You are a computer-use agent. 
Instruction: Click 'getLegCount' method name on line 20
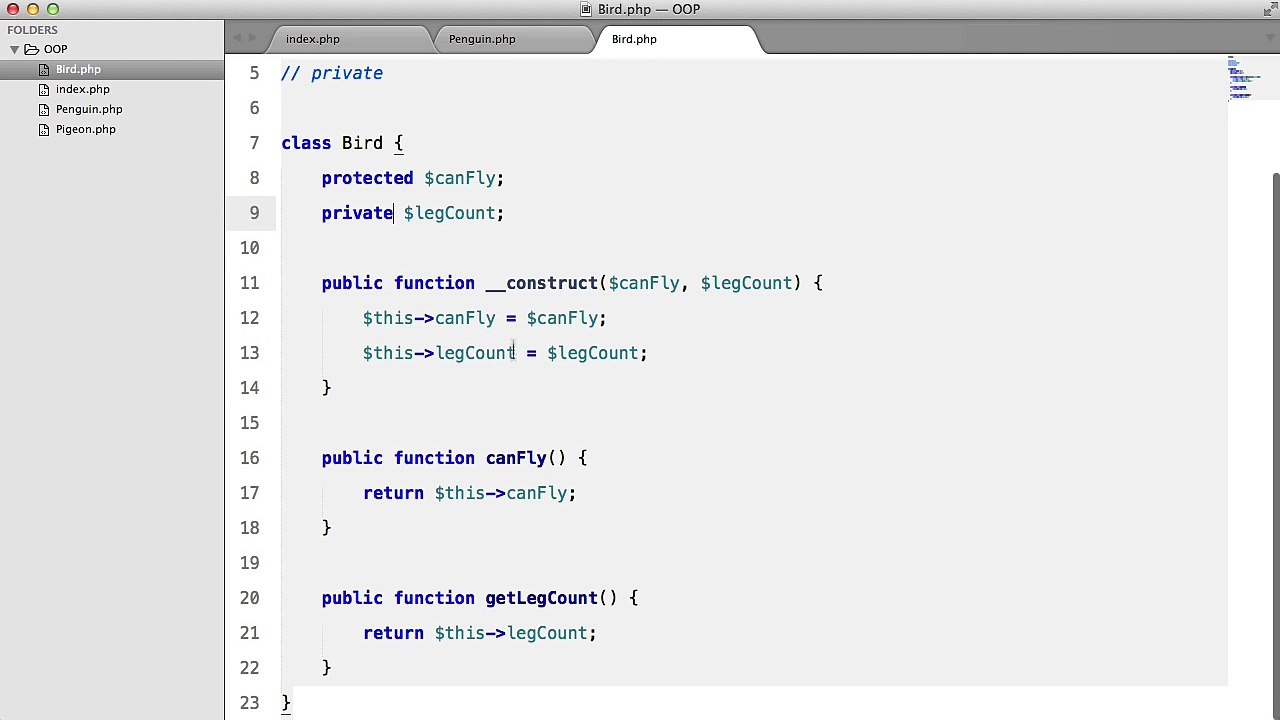[541, 598]
